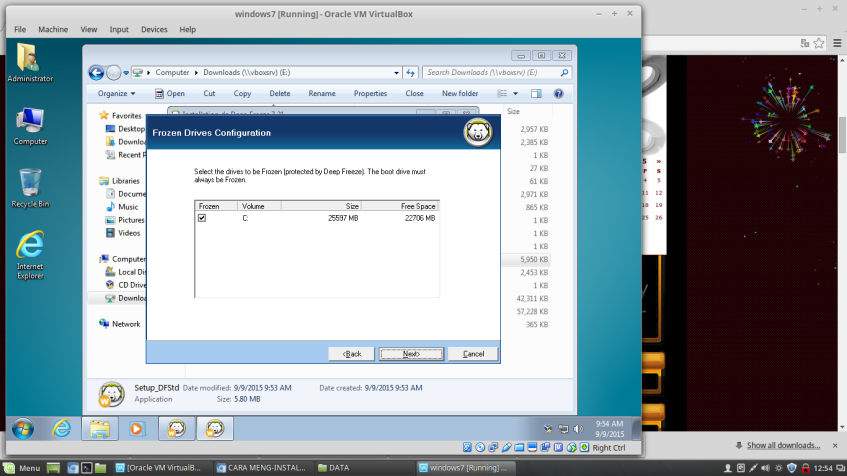The height and width of the screenshot is (476, 847).
Task: Switch to CARA MENG-INSTAL taskbar window
Action: click(261, 468)
